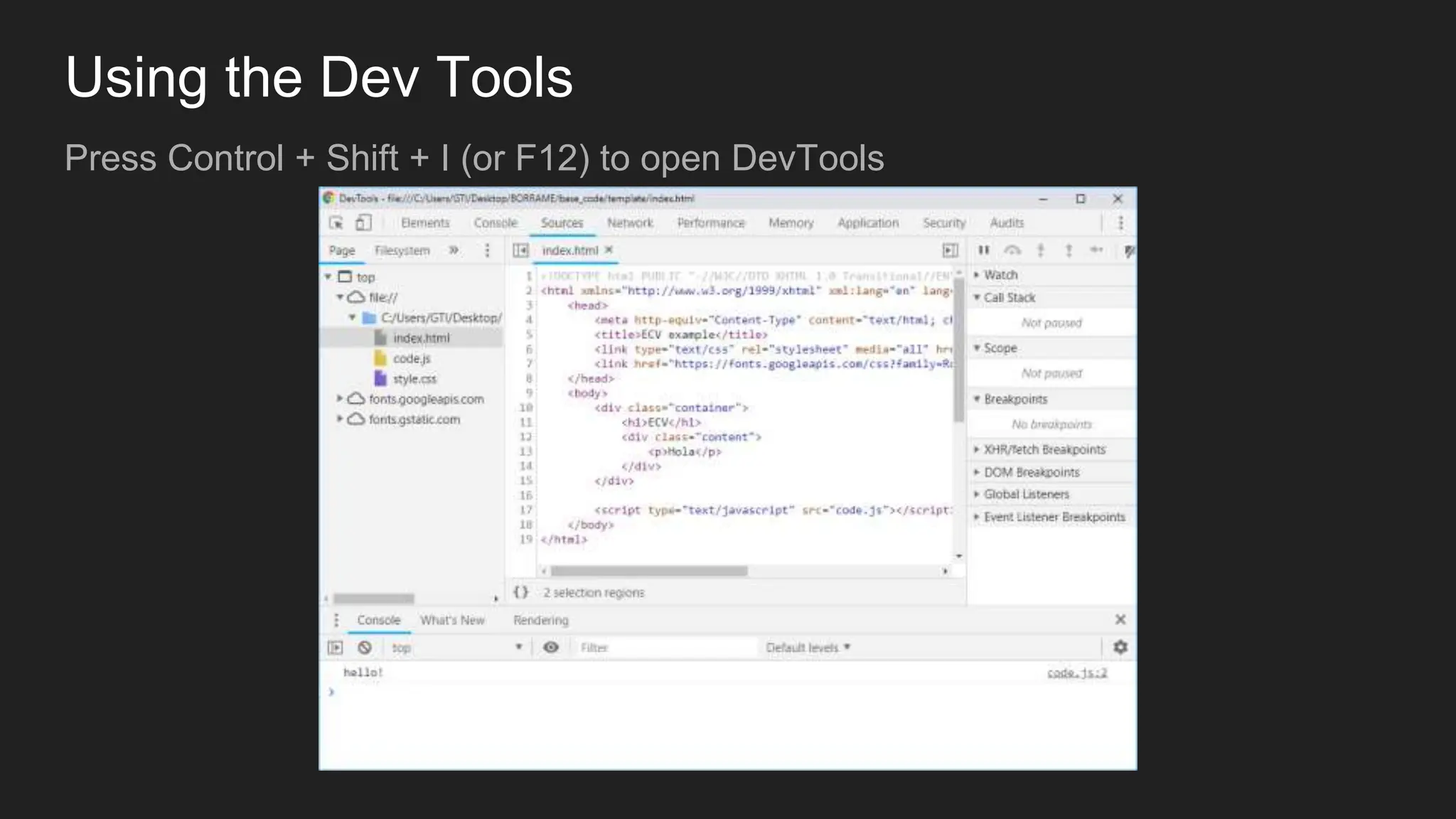This screenshot has width=1456, height=819.
Task: Click the live expression eye icon
Action: (551, 648)
